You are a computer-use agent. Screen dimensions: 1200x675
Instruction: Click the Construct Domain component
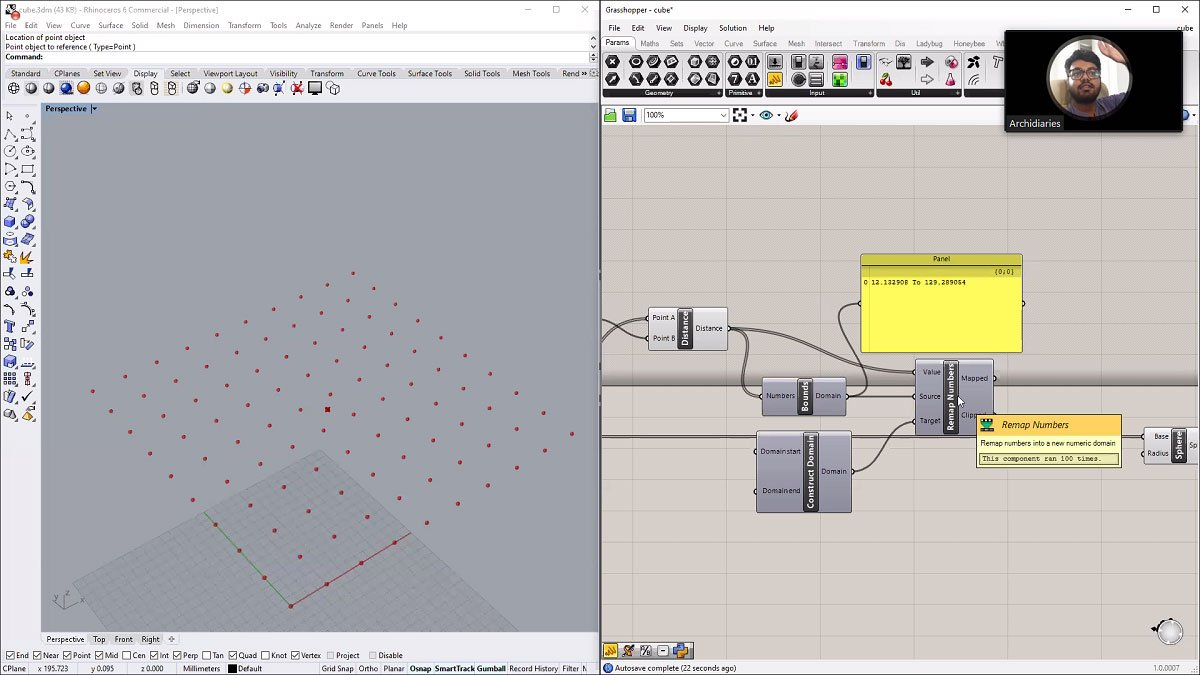810,472
